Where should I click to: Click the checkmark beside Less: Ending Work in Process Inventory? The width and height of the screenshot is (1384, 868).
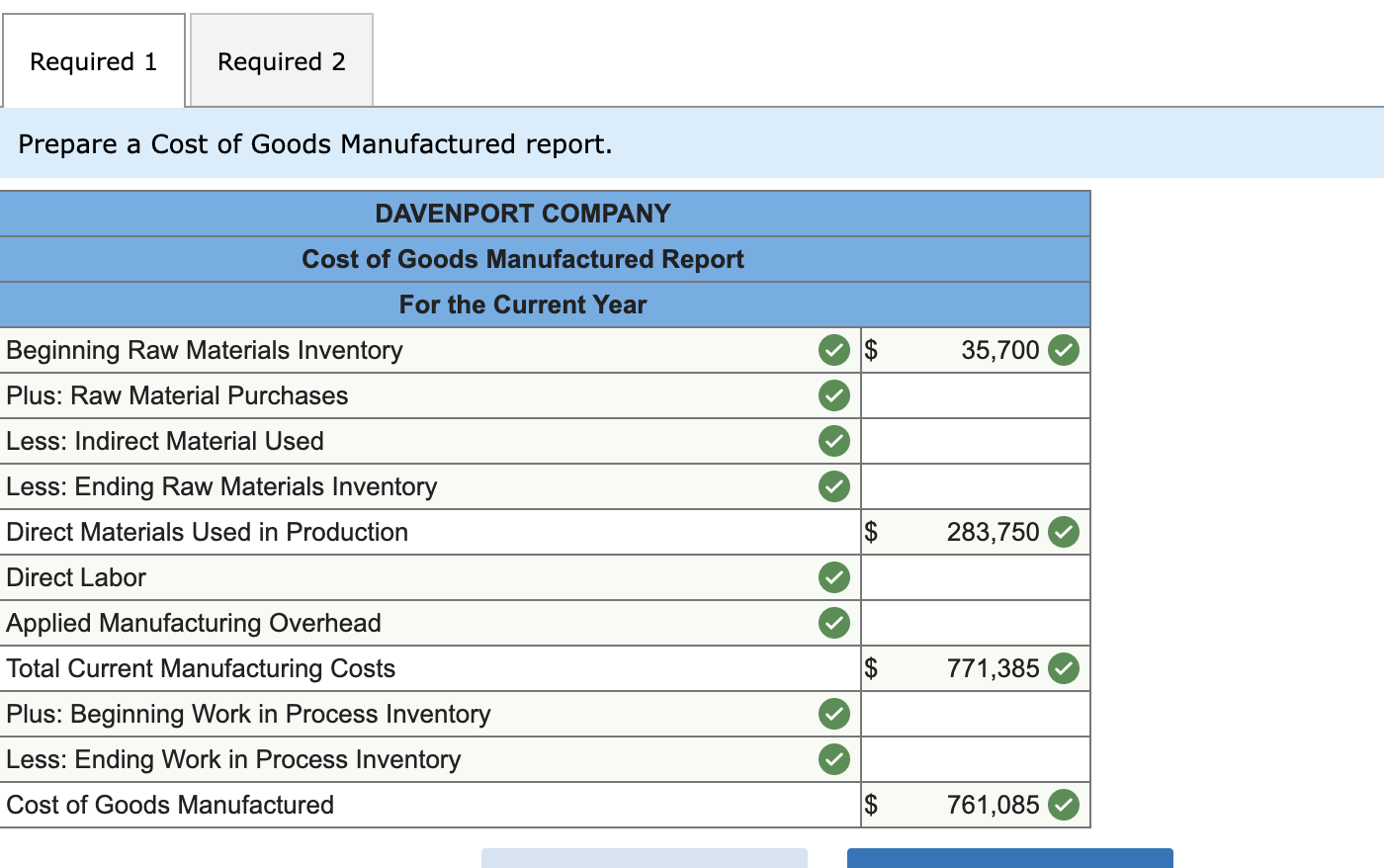834,759
